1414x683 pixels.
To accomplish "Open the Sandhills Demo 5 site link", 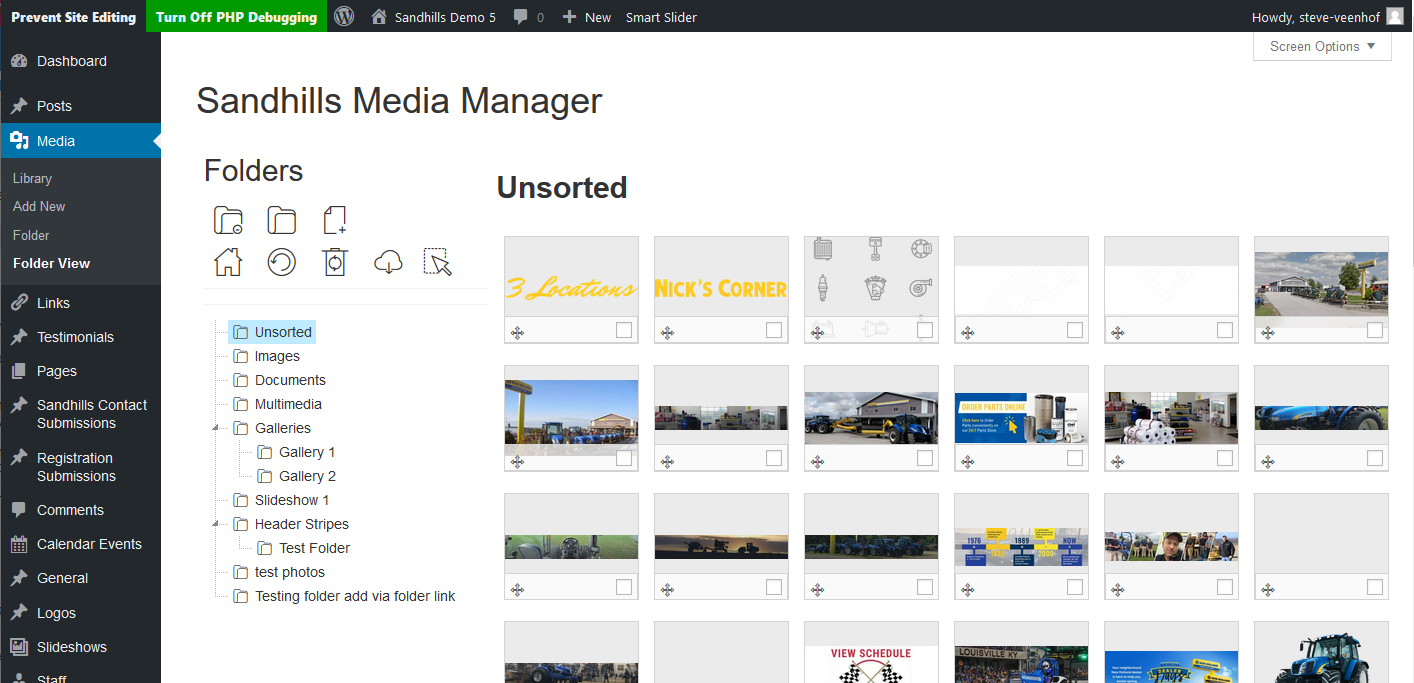I will click(x=433, y=17).
